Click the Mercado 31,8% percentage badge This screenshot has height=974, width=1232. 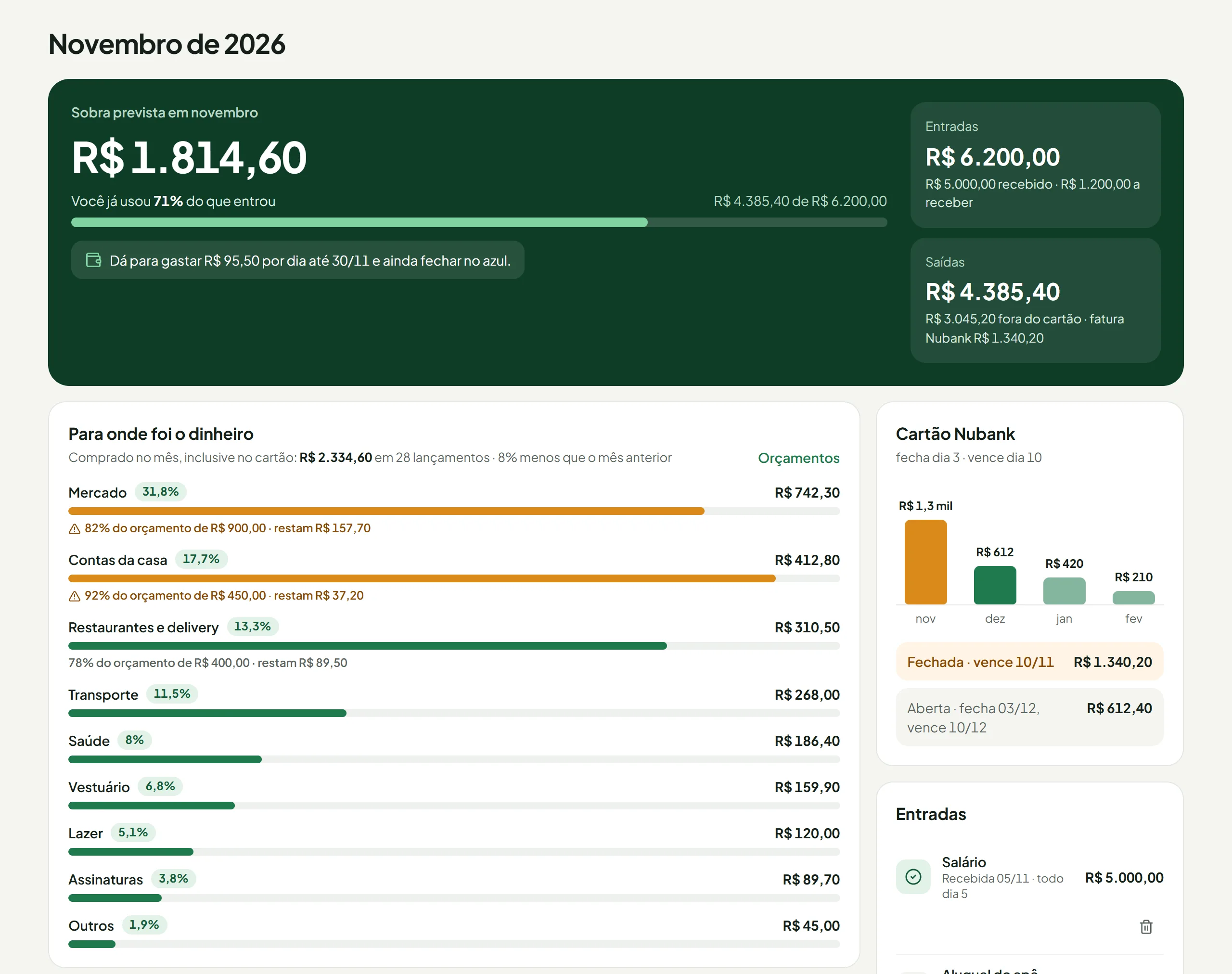coord(160,491)
